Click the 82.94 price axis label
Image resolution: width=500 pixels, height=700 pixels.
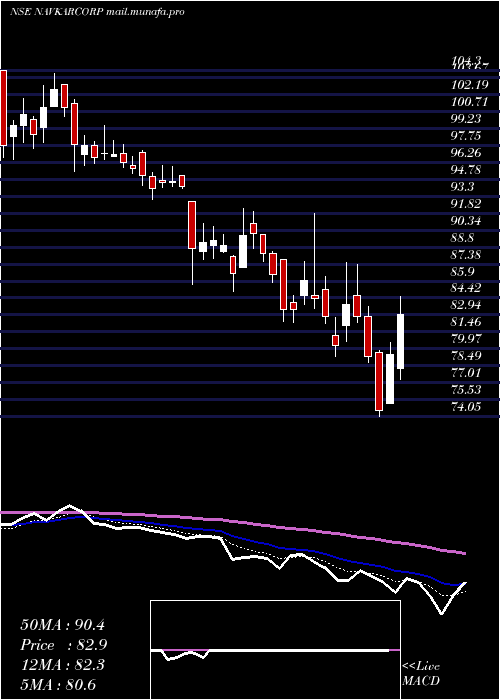click(467, 305)
